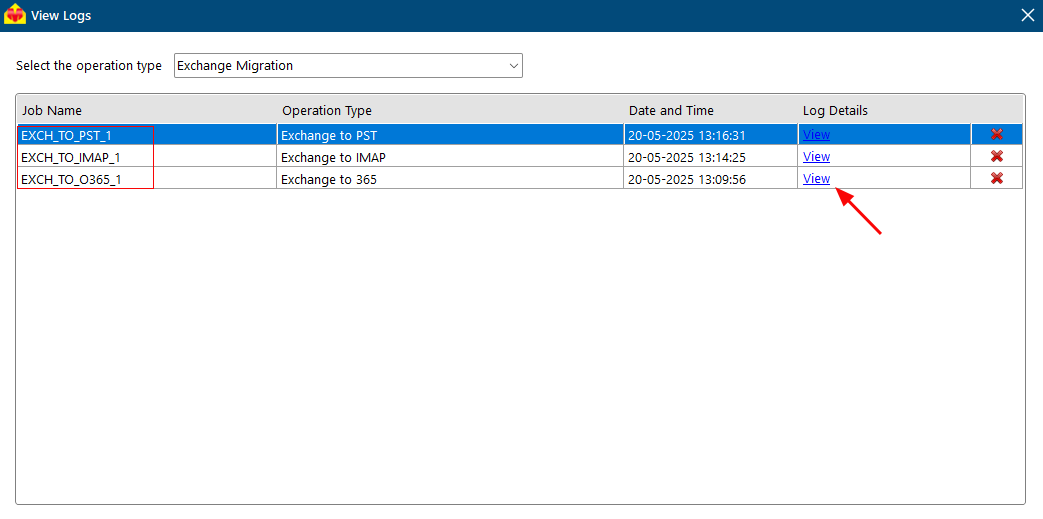Image resolution: width=1043 pixels, height=519 pixels.
Task: Sort by Operation Type column header
Action: [450, 110]
